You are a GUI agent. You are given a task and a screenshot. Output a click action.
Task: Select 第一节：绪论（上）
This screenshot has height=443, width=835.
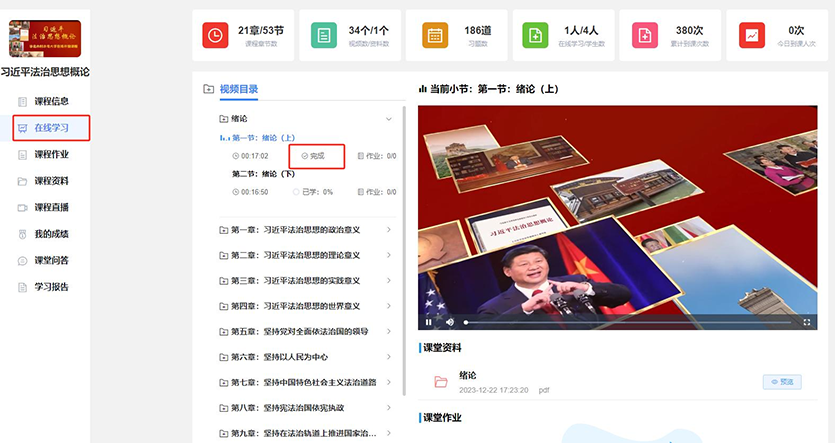click(x=264, y=138)
